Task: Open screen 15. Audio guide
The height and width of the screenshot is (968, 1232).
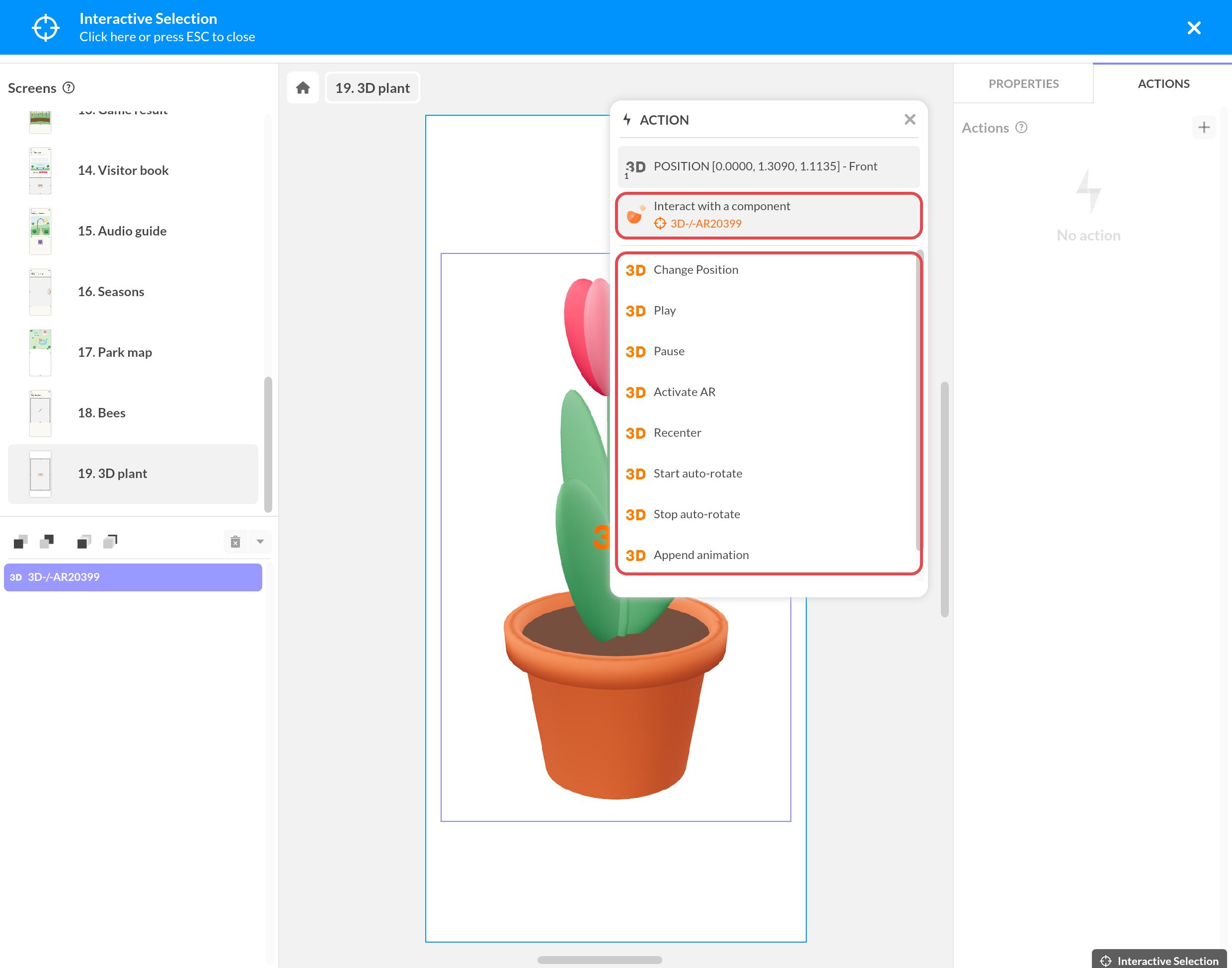Action: (x=133, y=231)
